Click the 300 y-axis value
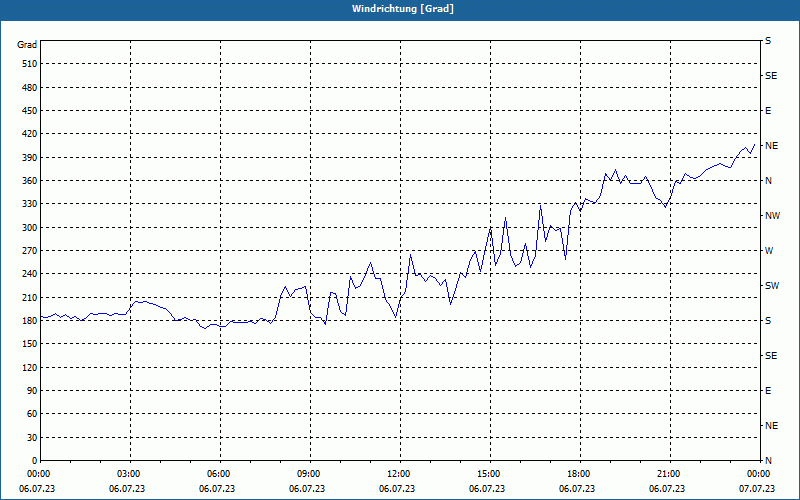Screen dimensions: 800x500 pos(30,228)
